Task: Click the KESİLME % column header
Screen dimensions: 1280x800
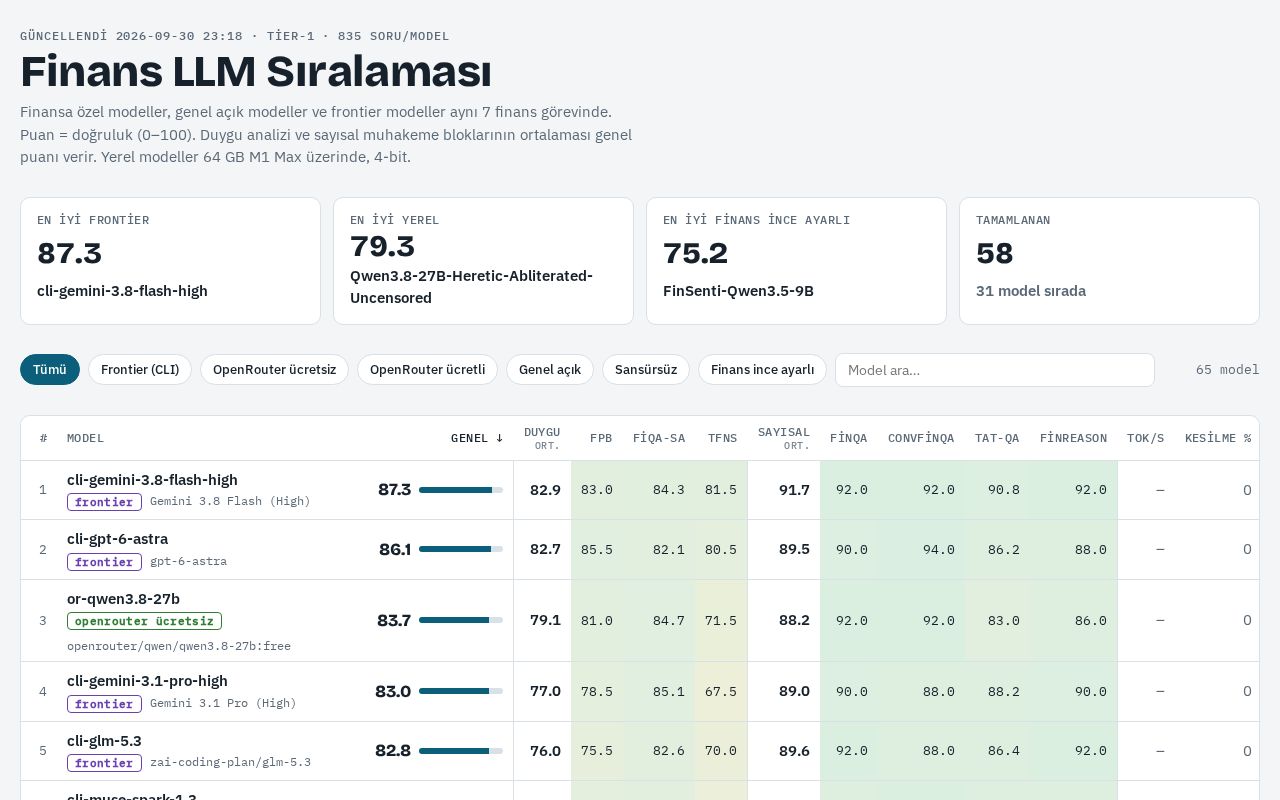Action: [1218, 438]
